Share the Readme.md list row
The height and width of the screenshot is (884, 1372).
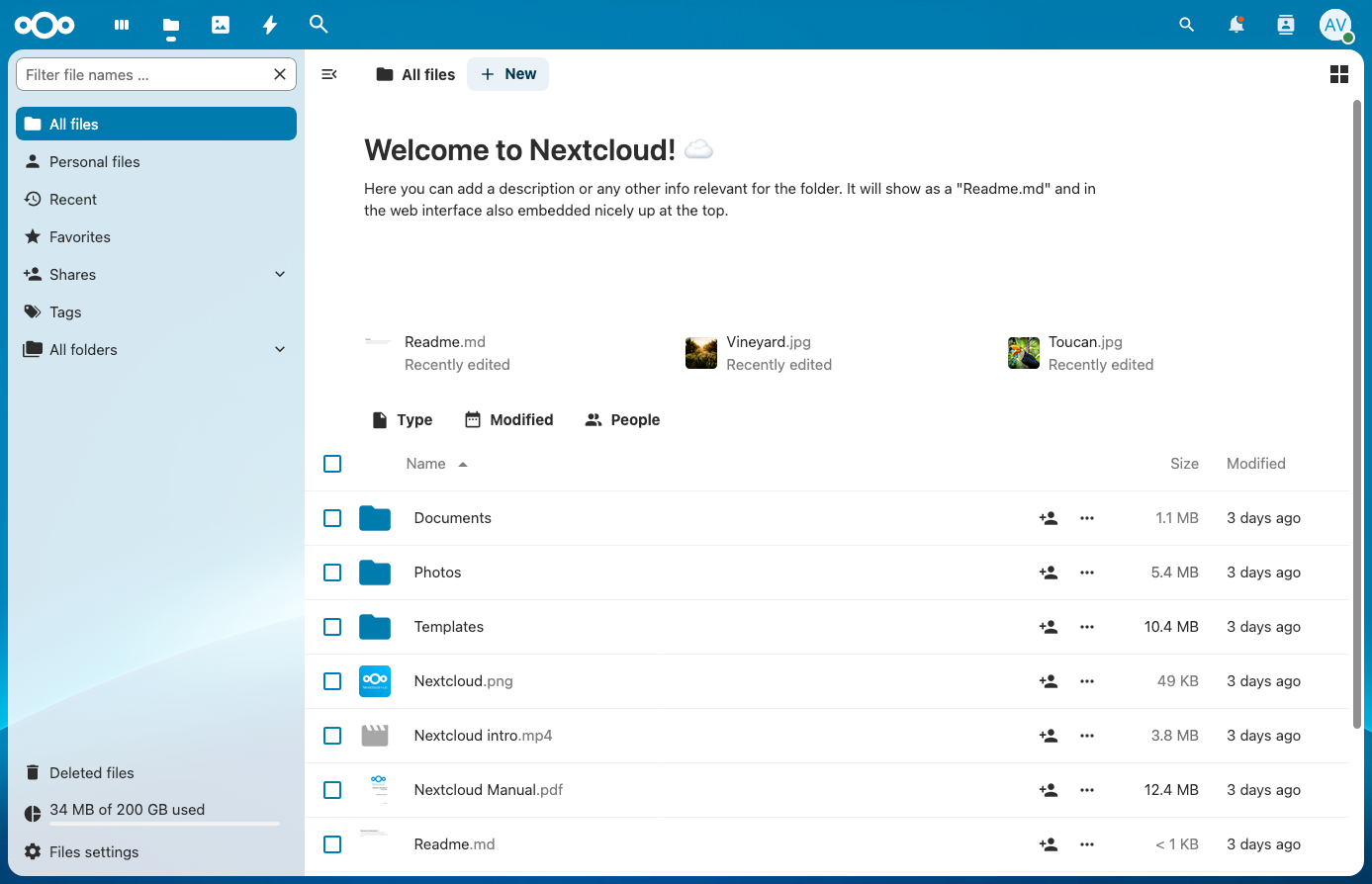coord(1049,844)
